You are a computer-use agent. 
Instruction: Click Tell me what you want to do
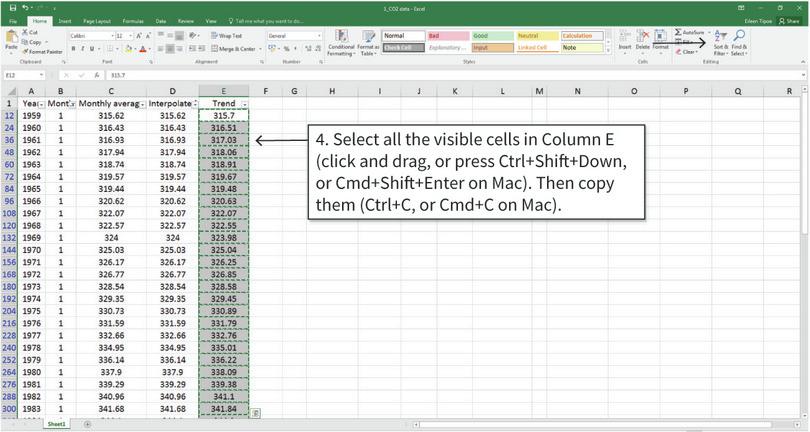(x=266, y=21)
